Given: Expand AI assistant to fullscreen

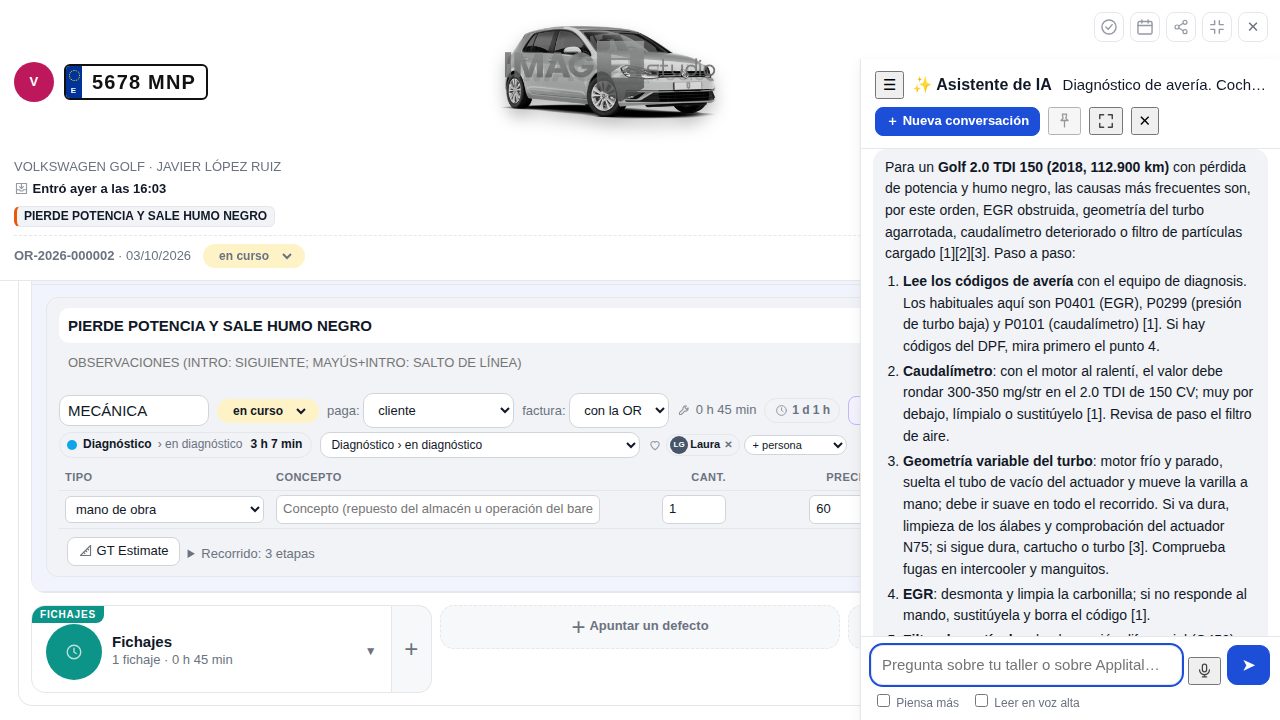Looking at the screenshot, I should pyautogui.click(x=1106, y=121).
